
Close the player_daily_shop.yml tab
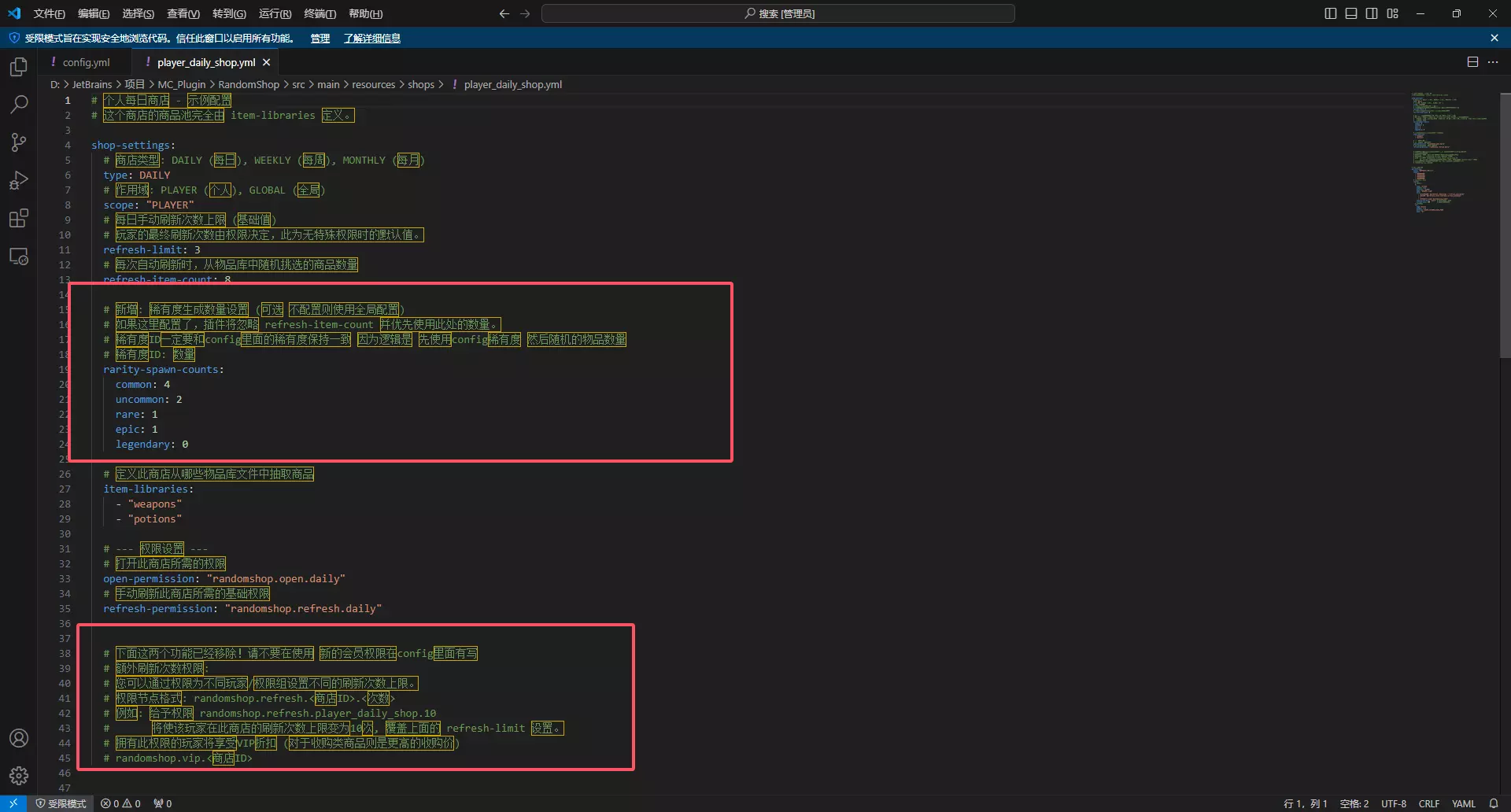pyautogui.click(x=267, y=62)
